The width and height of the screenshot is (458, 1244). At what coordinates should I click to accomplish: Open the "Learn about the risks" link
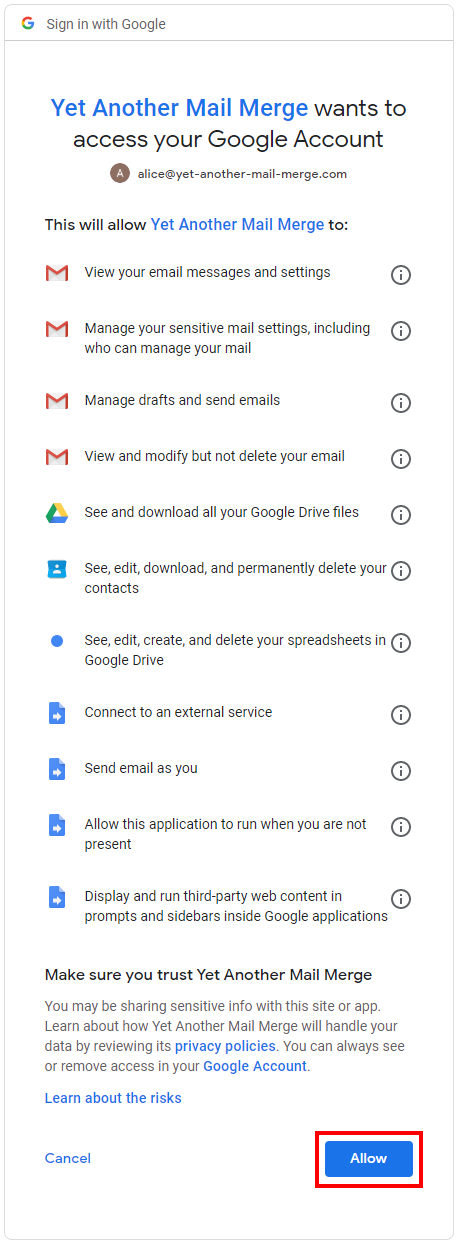point(113,1098)
